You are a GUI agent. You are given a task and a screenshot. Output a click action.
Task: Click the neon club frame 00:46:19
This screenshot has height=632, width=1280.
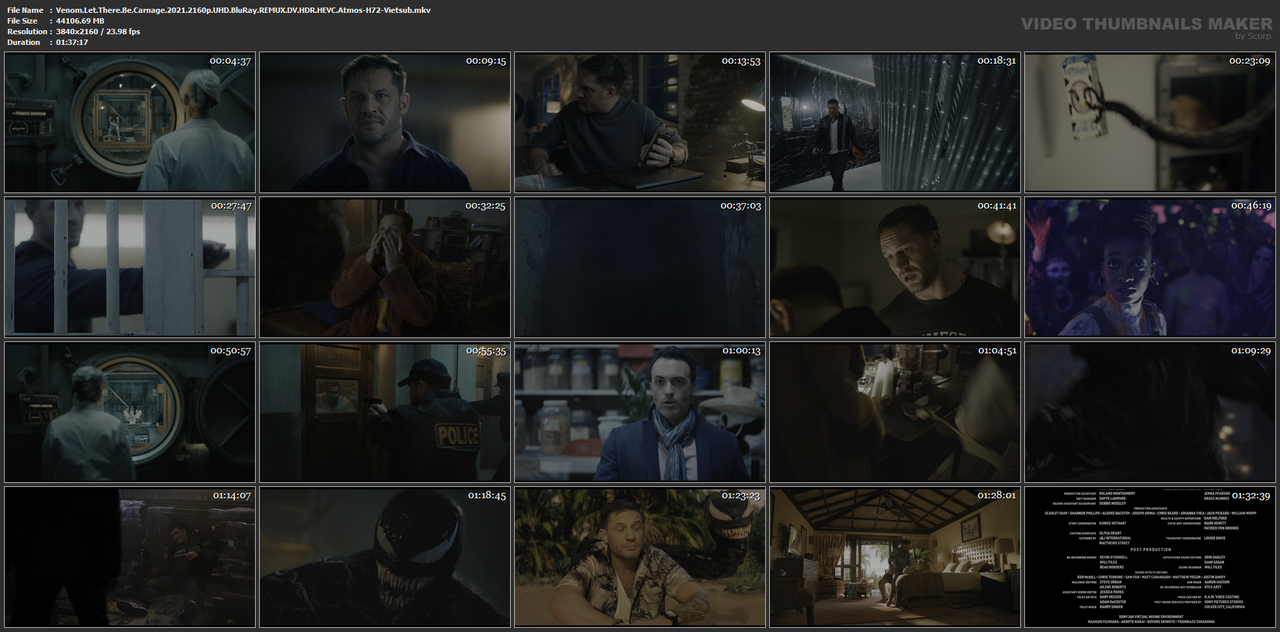click(x=1150, y=267)
